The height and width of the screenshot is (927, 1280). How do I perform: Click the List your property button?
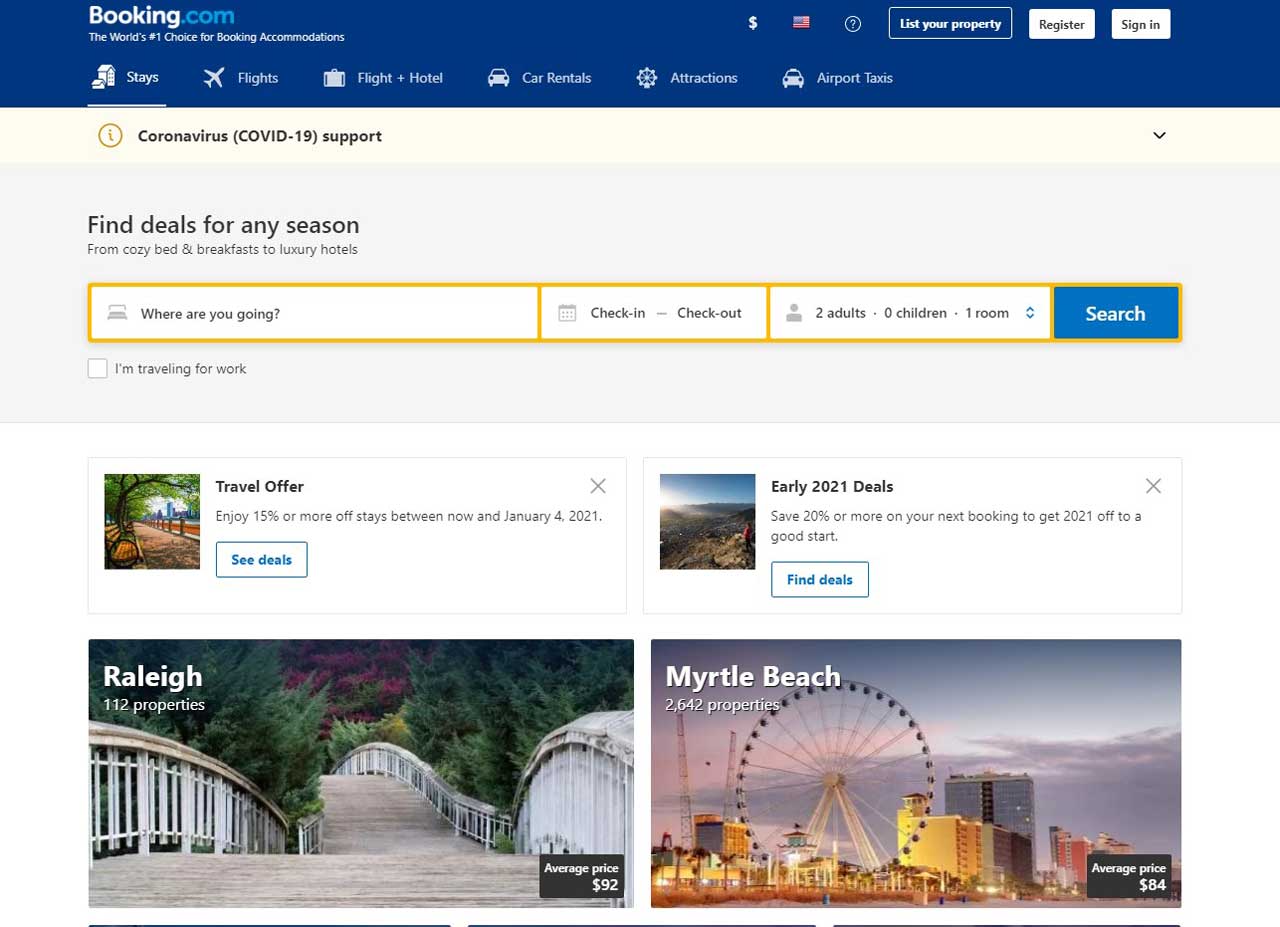click(950, 24)
